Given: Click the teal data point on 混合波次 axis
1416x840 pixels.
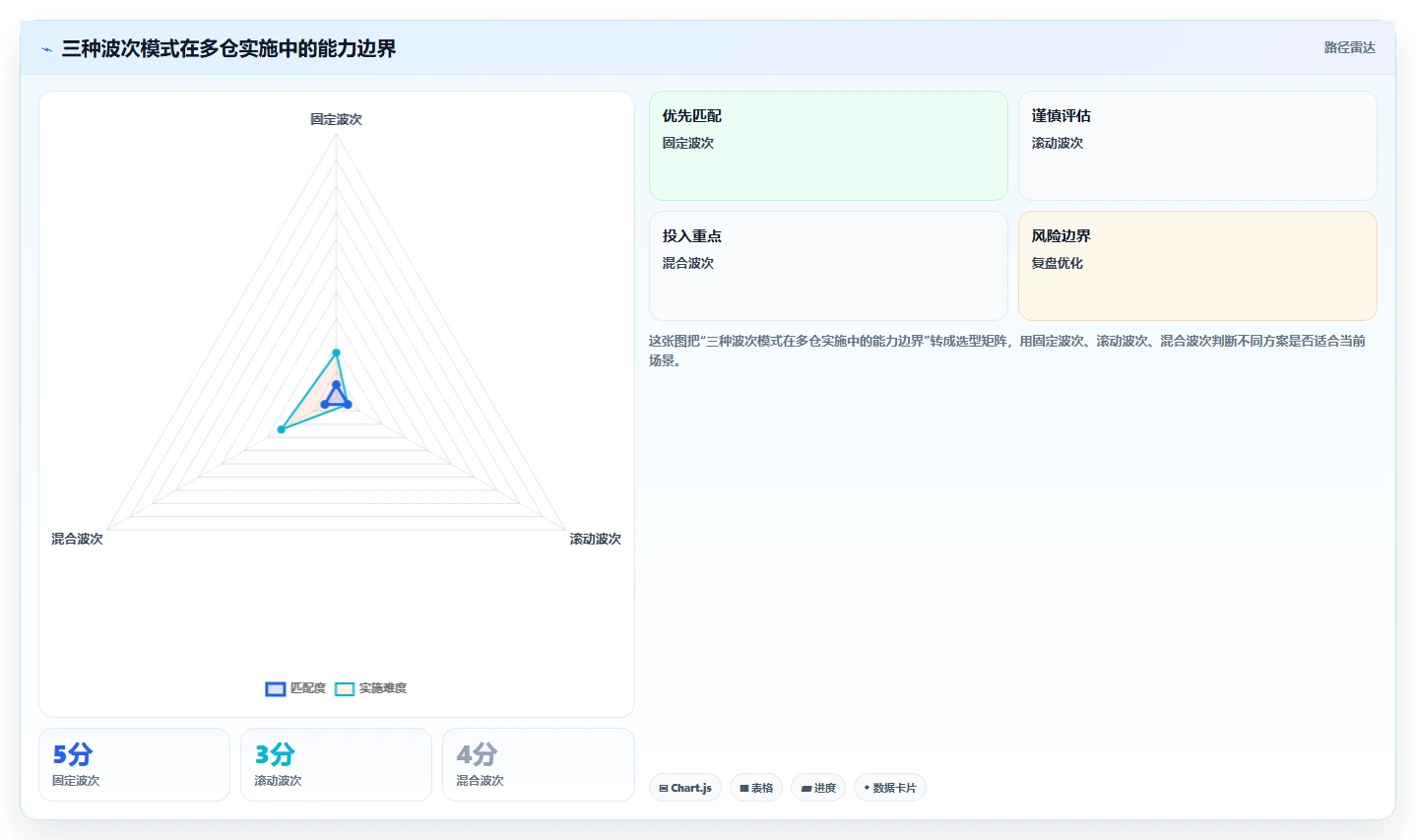Looking at the screenshot, I should [x=282, y=429].
